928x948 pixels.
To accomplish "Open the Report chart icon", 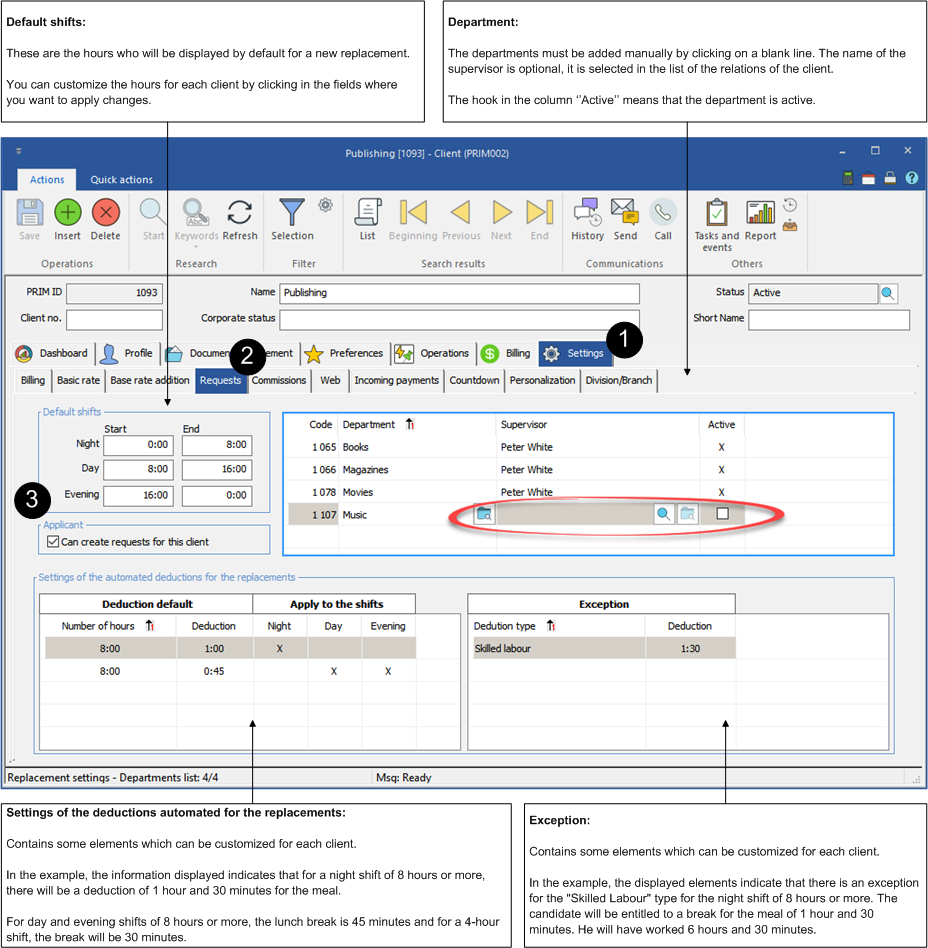I will (761, 213).
